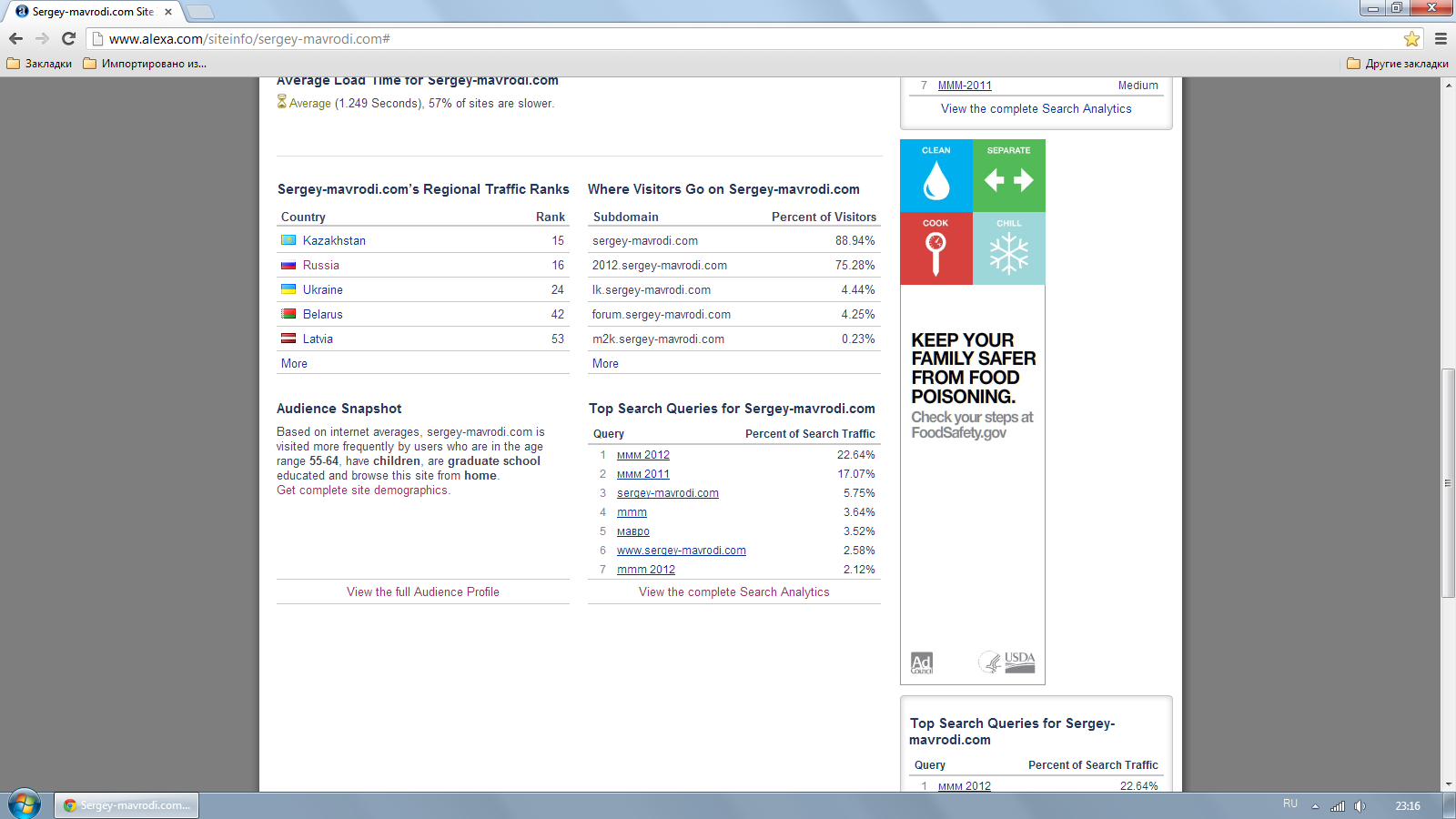
Task: Click More under Regional Traffic Ranks
Action: pyautogui.click(x=294, y=363)
